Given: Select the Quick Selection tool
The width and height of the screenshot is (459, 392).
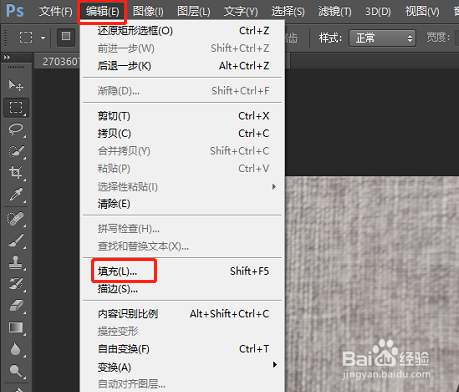Looking at the screenshot, I should click(16, 151).
